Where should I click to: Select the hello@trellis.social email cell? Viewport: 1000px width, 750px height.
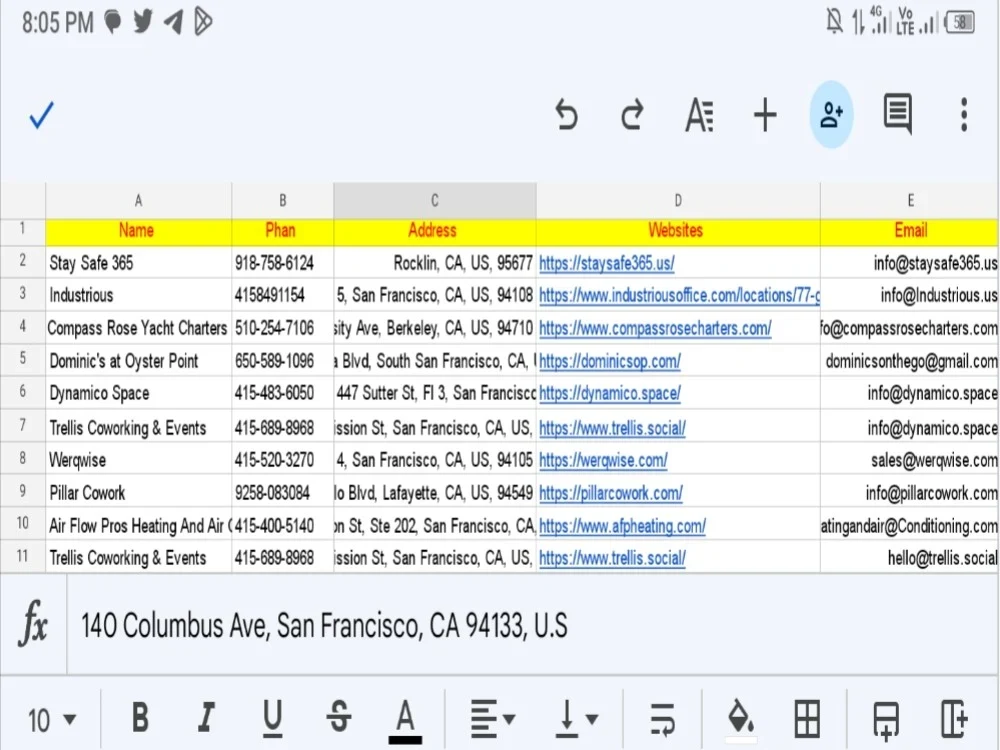point(910,558)
